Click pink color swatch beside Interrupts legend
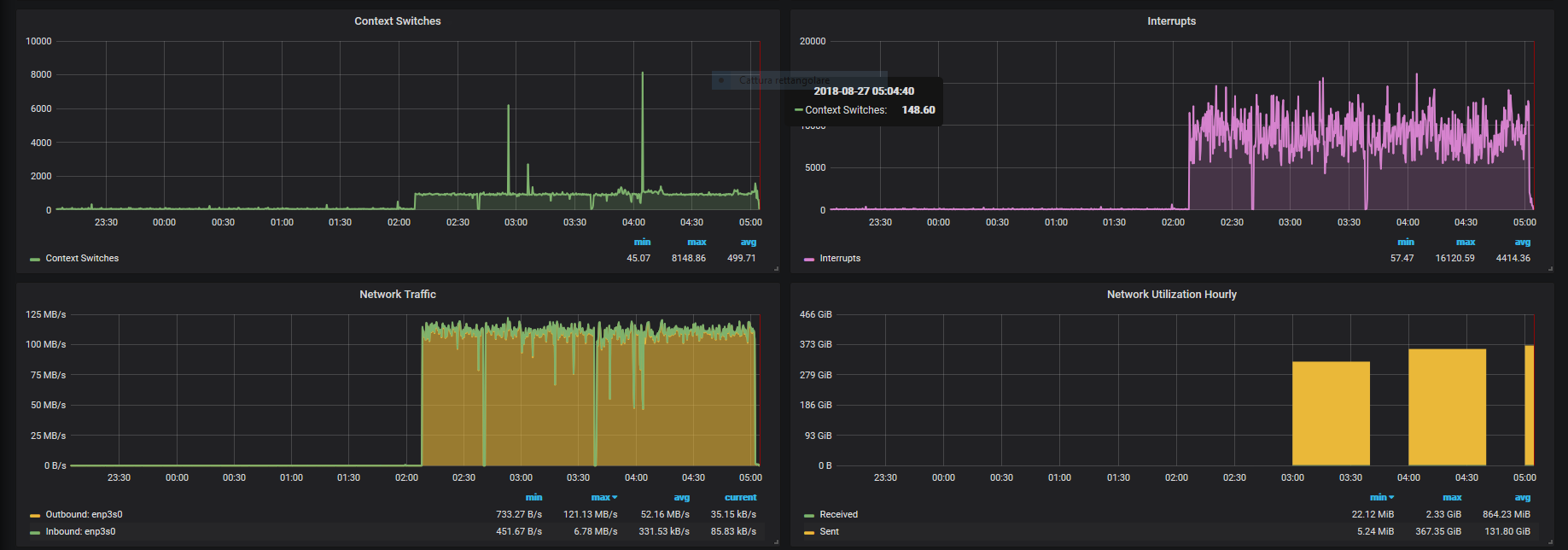The height and width of the screenshot is (550, 1568). click(809, 259)
